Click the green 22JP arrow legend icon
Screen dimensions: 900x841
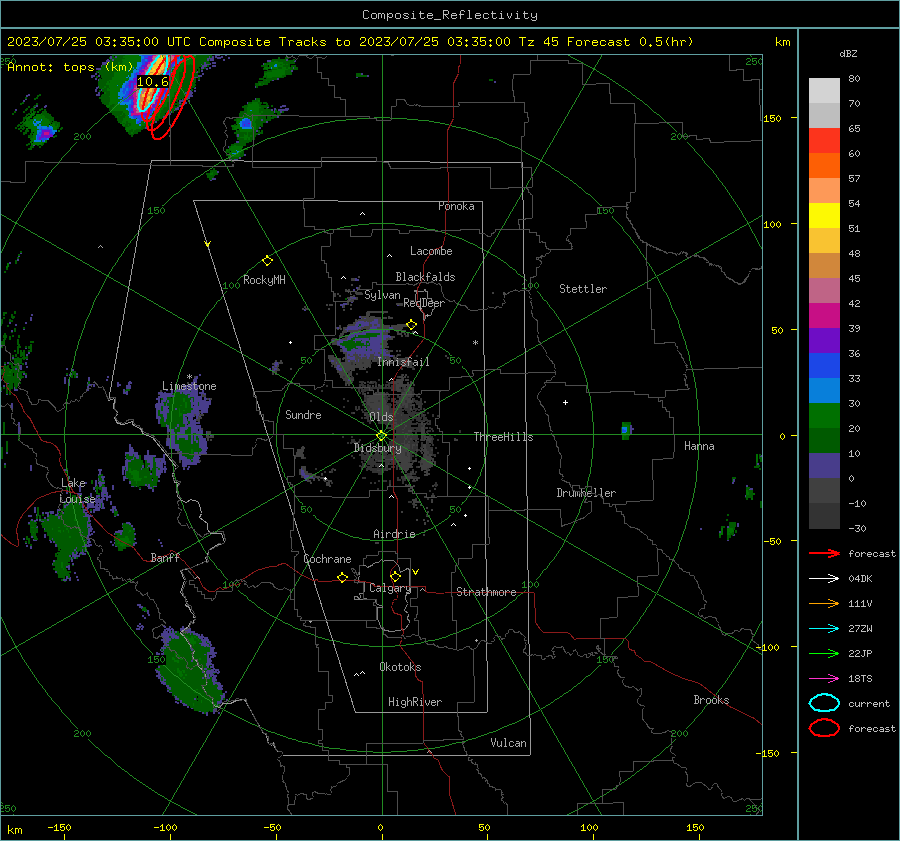[x=824, y=653]
